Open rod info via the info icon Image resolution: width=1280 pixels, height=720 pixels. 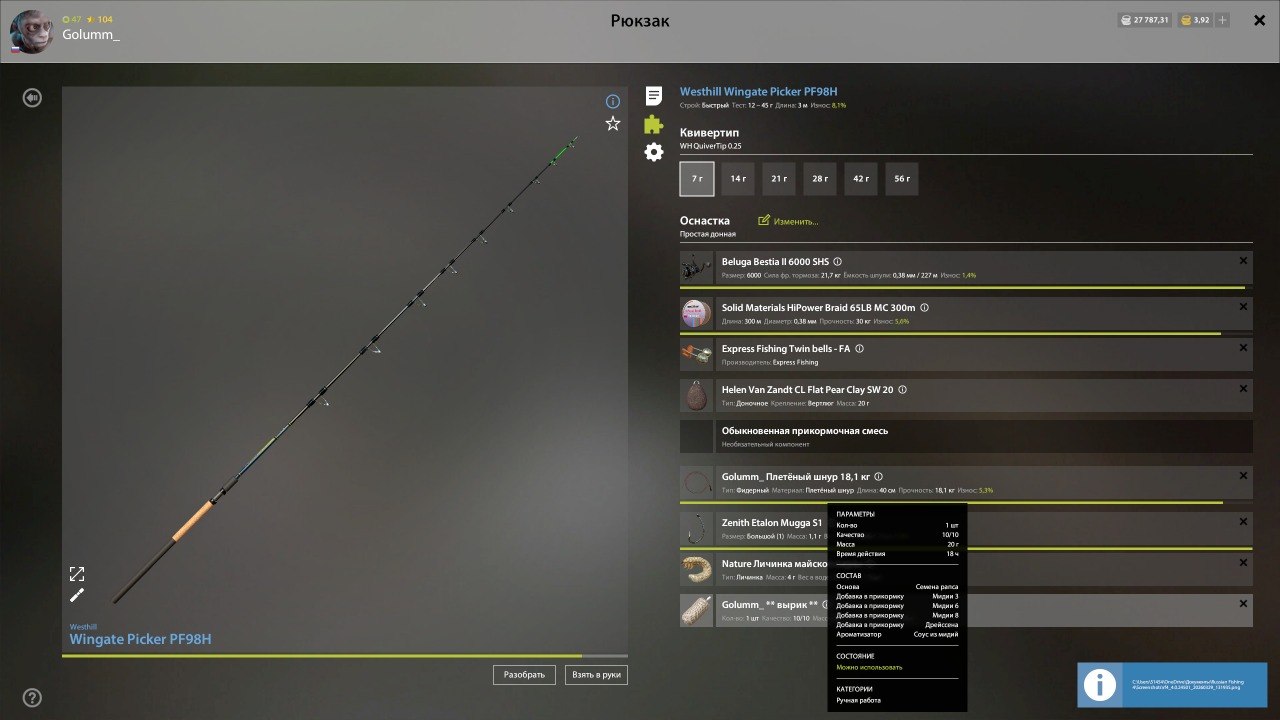613,101
